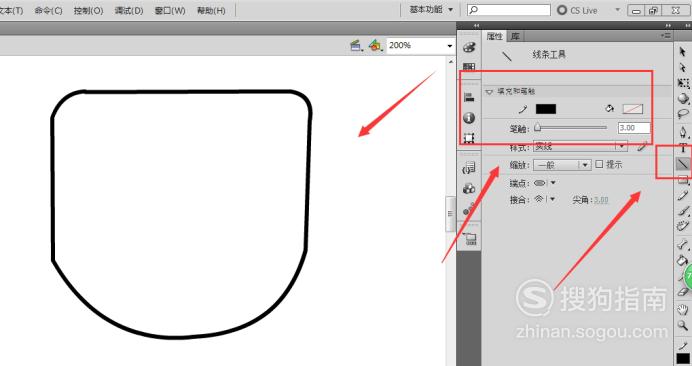Open the 帮助(H) menu
The height and width of the screenshot is (366, 692).
click(x=211, y=11)
